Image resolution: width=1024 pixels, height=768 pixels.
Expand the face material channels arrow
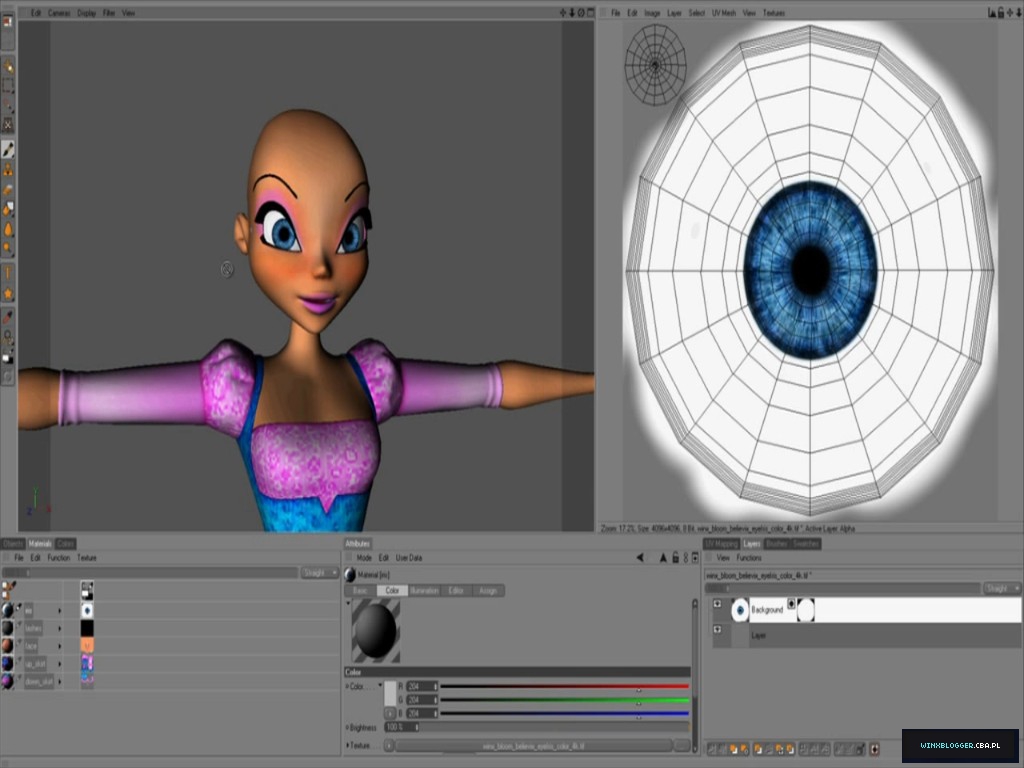point(60,646)
